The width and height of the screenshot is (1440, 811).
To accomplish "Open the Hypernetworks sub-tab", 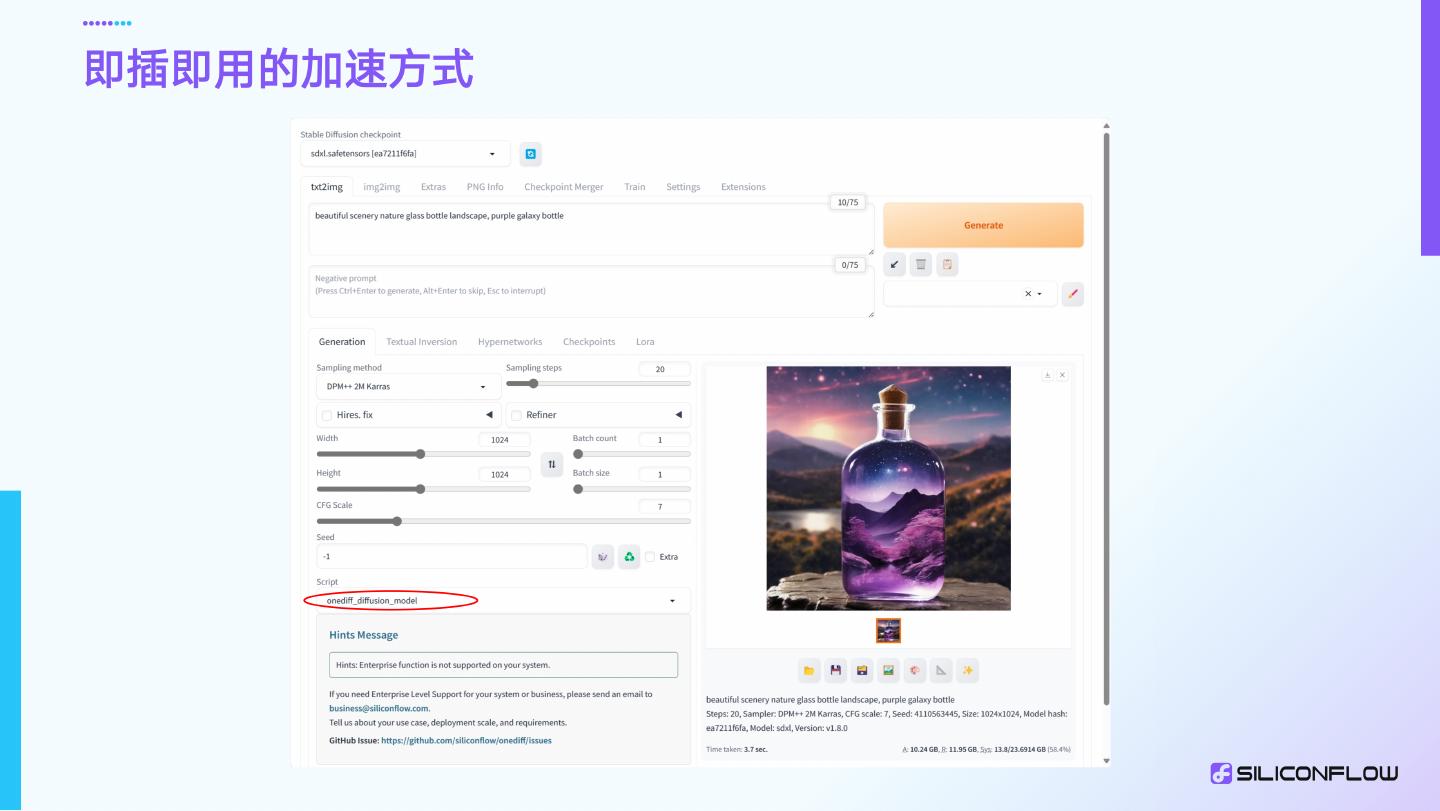I will [510, 342].
